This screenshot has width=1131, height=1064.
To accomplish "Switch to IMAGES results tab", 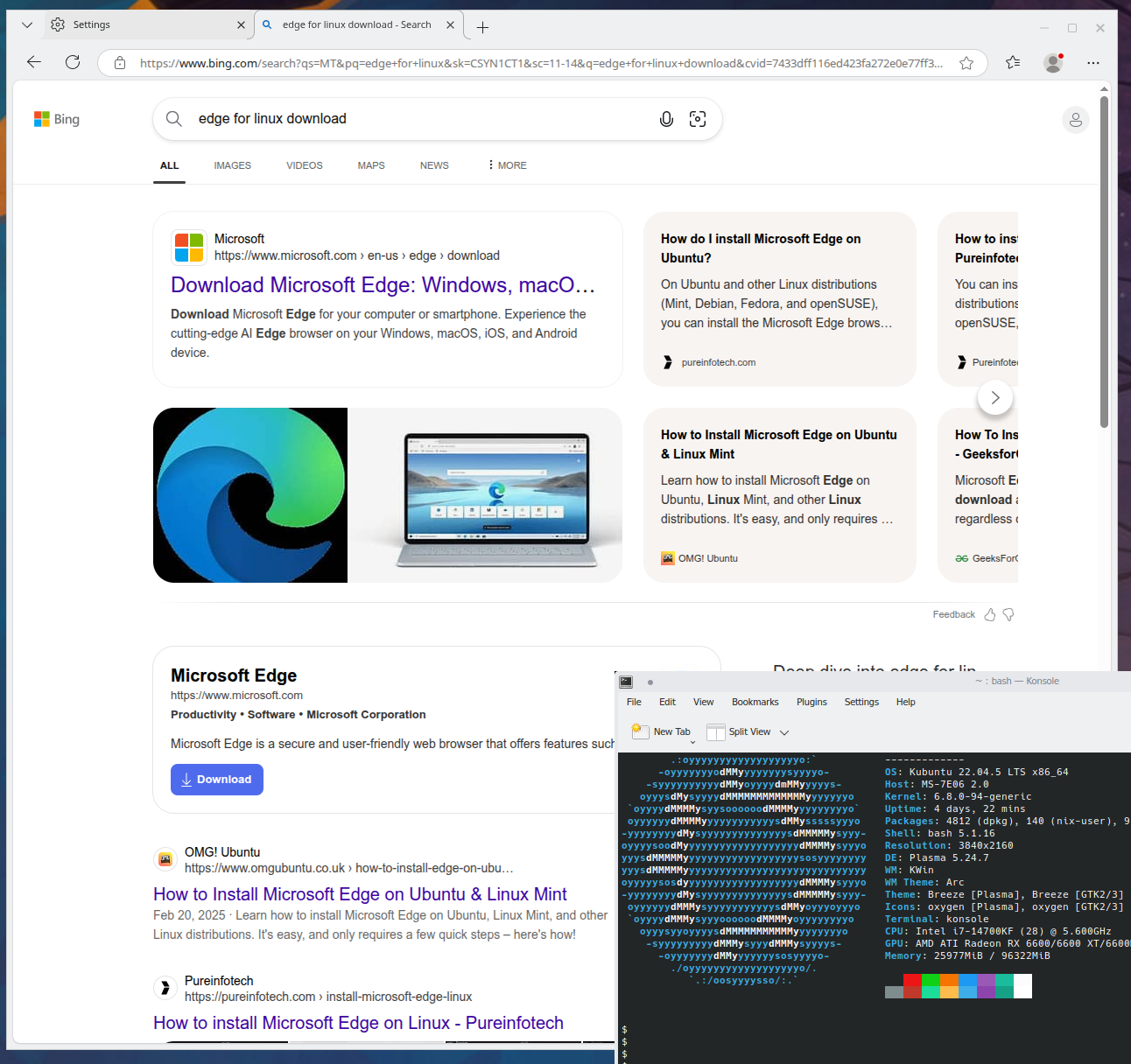I will (233, 165).
